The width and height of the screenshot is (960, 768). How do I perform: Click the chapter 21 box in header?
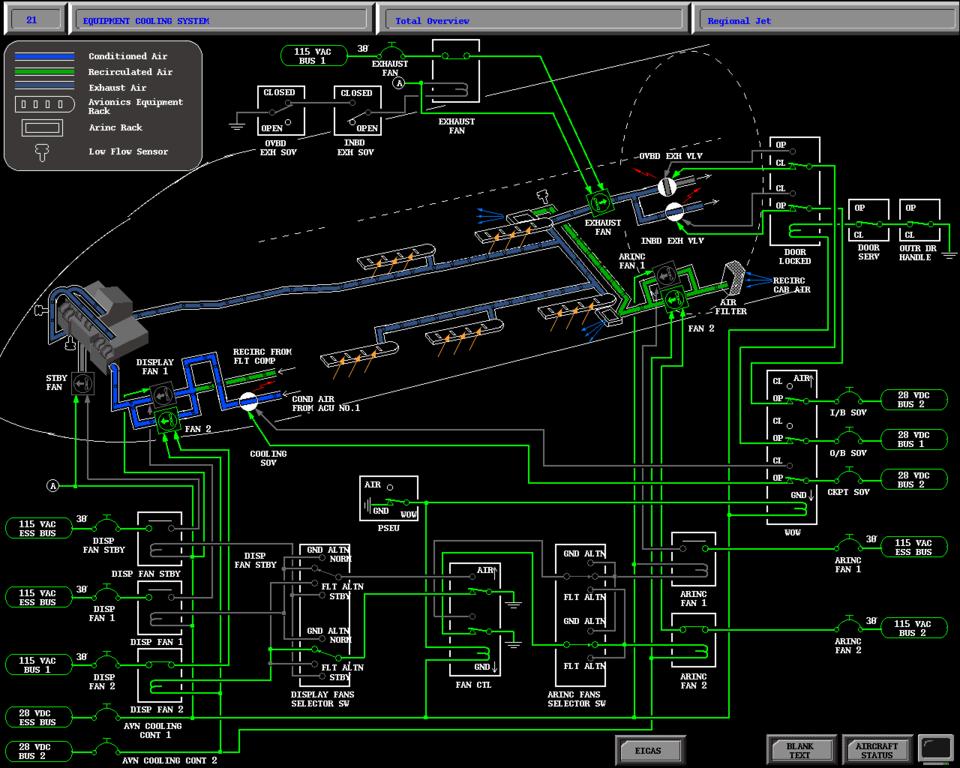pyautogui.click(x=32, y=20)
